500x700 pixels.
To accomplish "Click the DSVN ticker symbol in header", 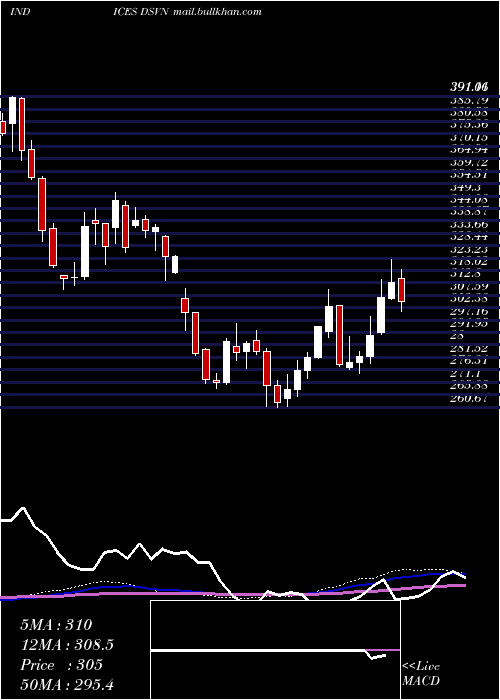I will [155, 12].
